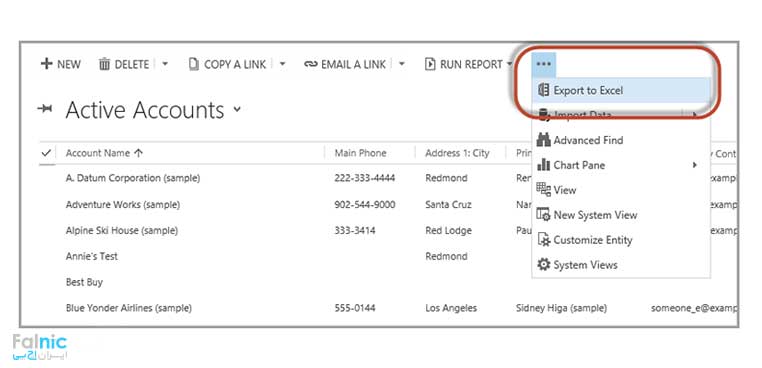Click the three-dots more commands button
This screenshot has width=762, height=368.
pos(544,64)
